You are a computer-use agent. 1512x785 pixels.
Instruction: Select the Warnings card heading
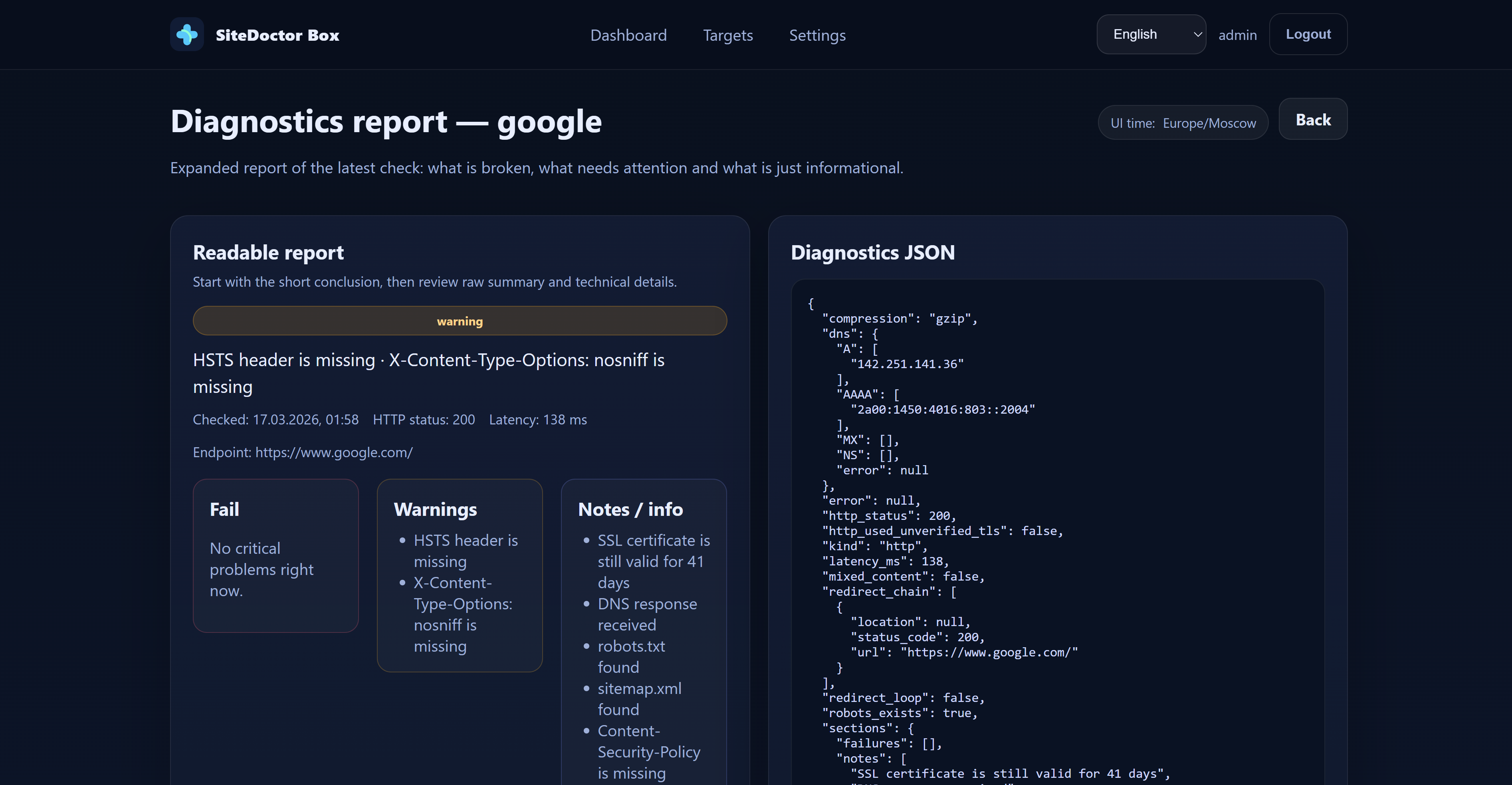click(x=435, y=509)
